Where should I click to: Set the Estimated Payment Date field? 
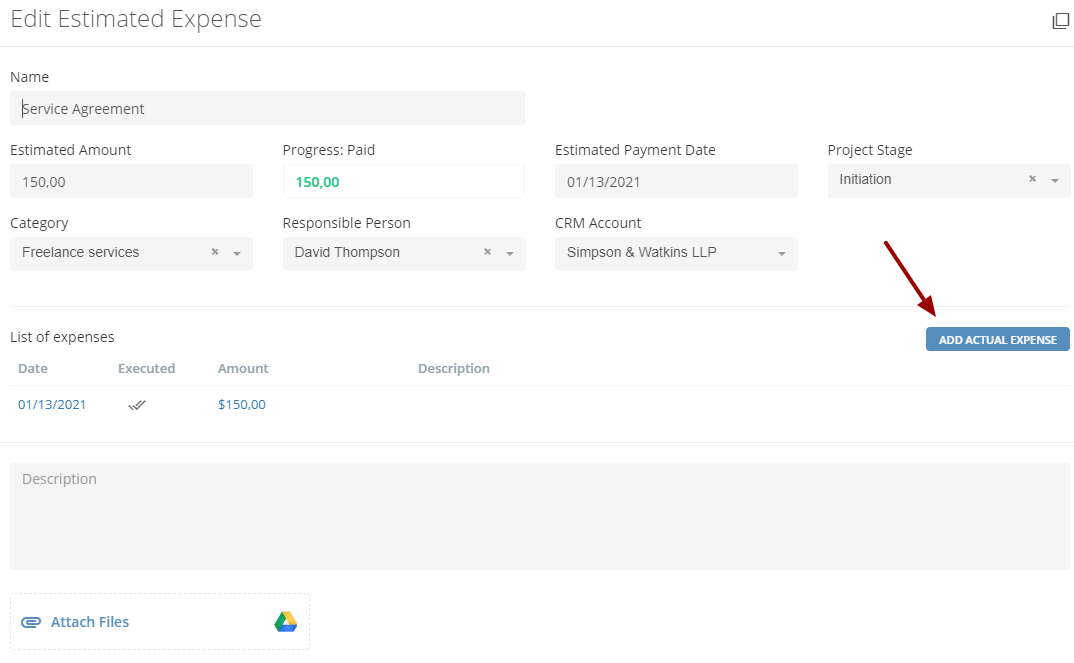pos(676,182)
